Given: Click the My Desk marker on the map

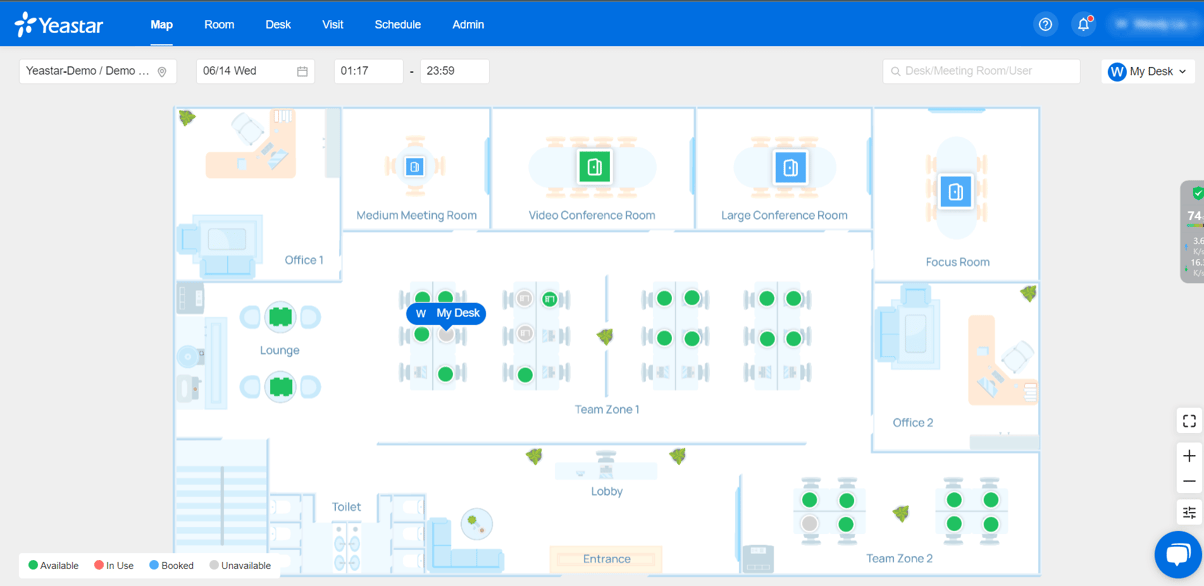Looking at the screenshot, I should pos(447,313).
